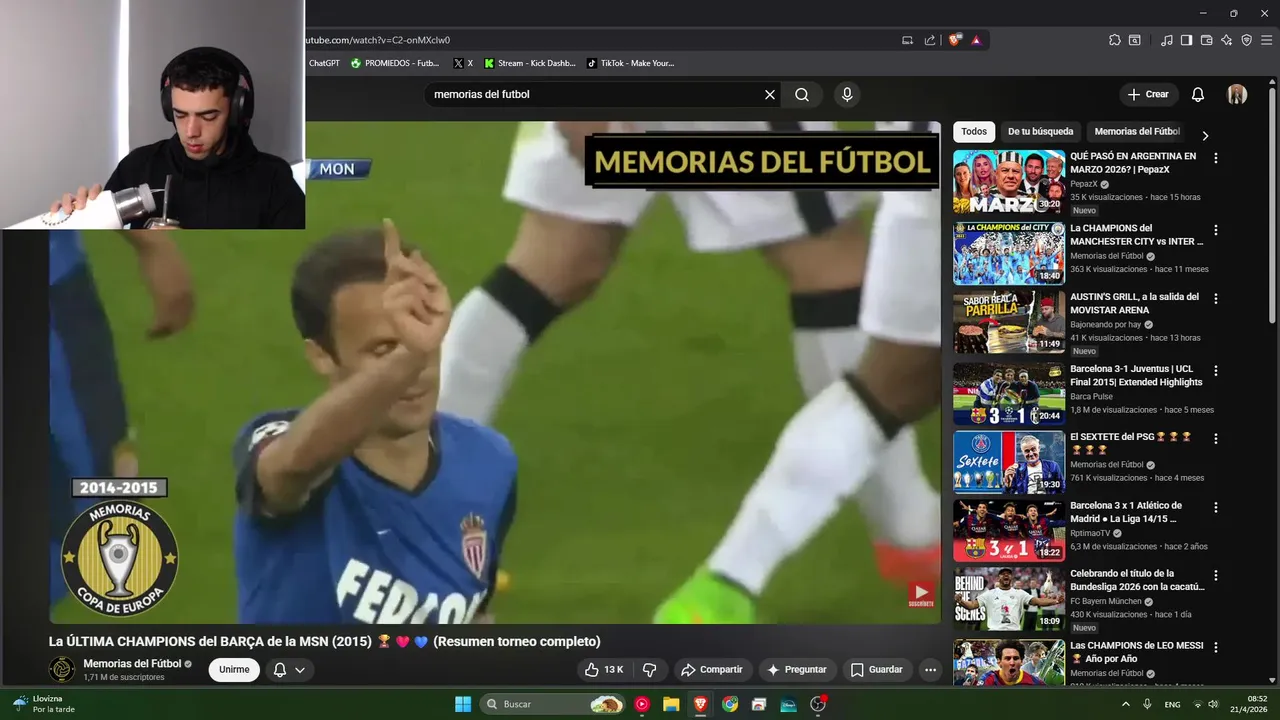Share the video via Compartir
The width and height of the screenshot is (1280, 720).
[x=712, y=670]
